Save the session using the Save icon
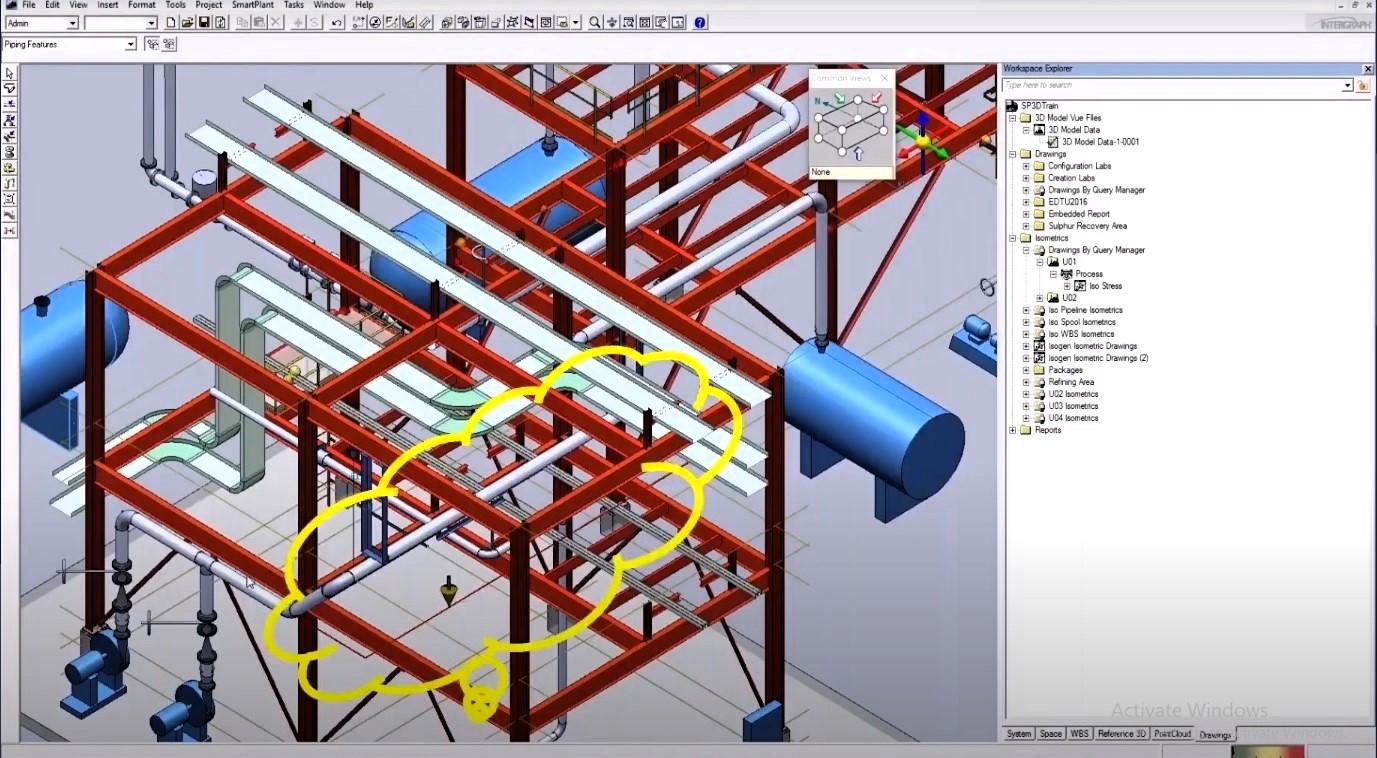 pos(205,22)
